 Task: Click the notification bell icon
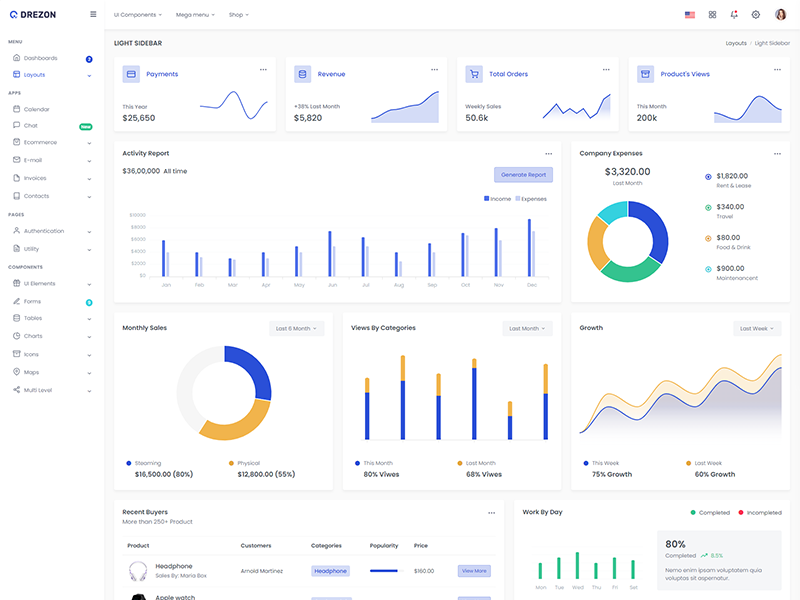(734, 15)
